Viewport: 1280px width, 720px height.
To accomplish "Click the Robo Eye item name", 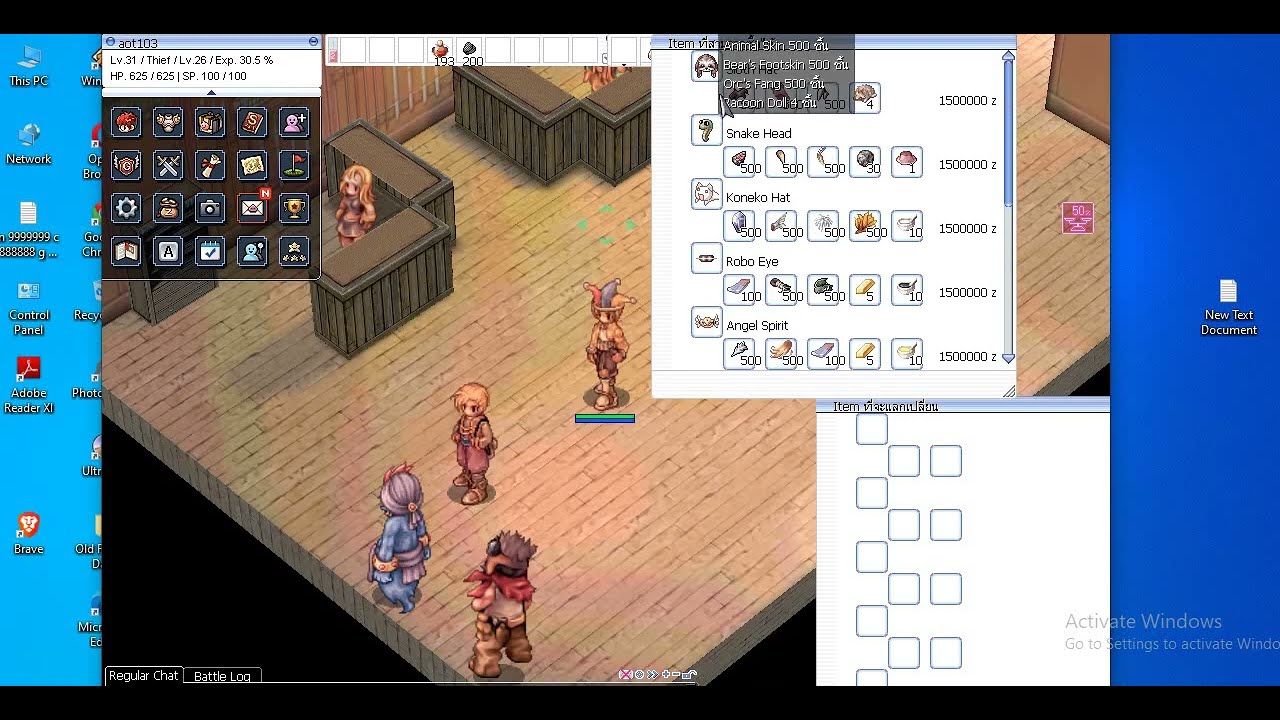I will pos(752,262).
